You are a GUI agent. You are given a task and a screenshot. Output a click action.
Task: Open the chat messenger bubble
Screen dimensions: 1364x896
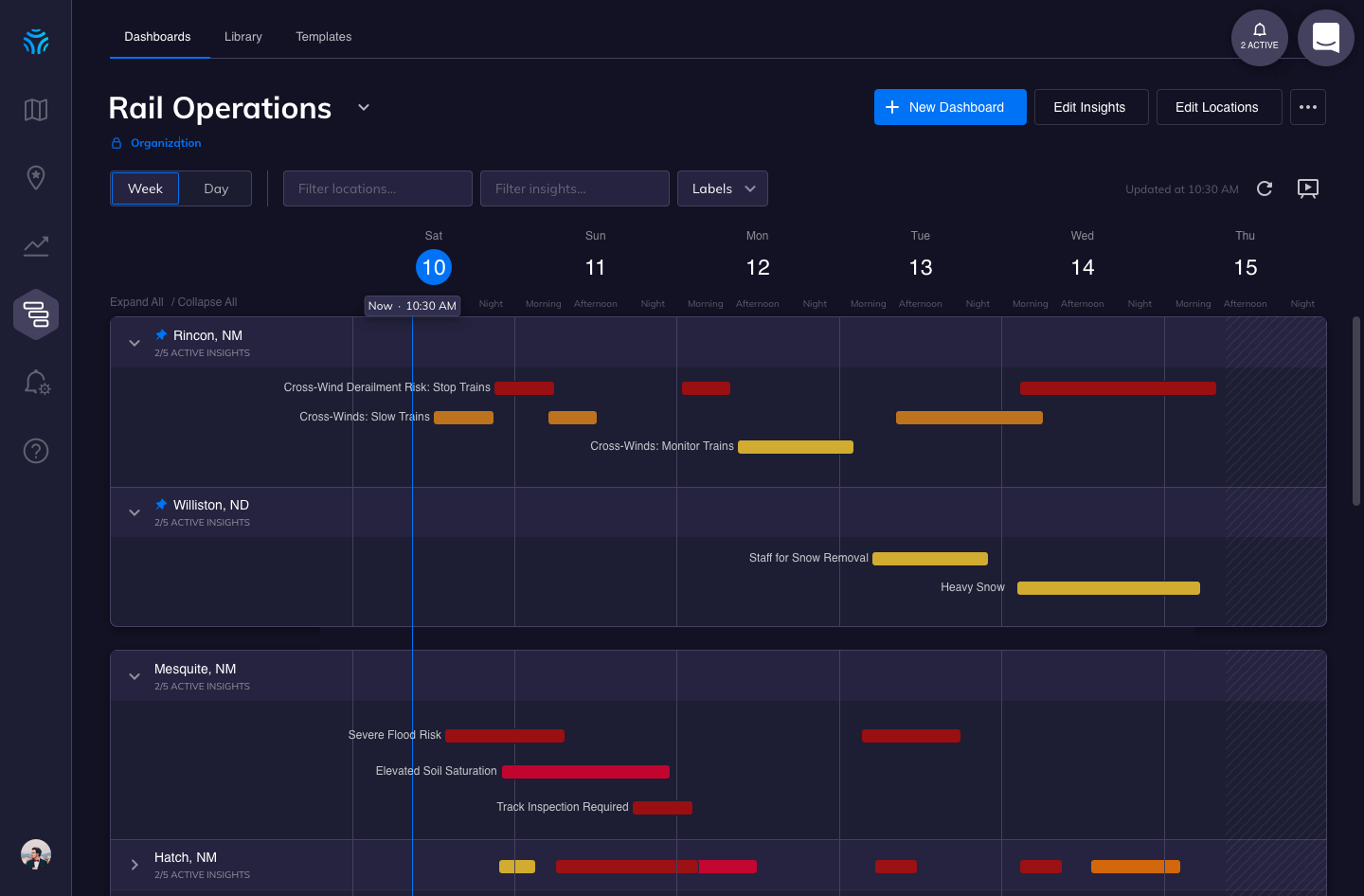tap(1325, 38)
